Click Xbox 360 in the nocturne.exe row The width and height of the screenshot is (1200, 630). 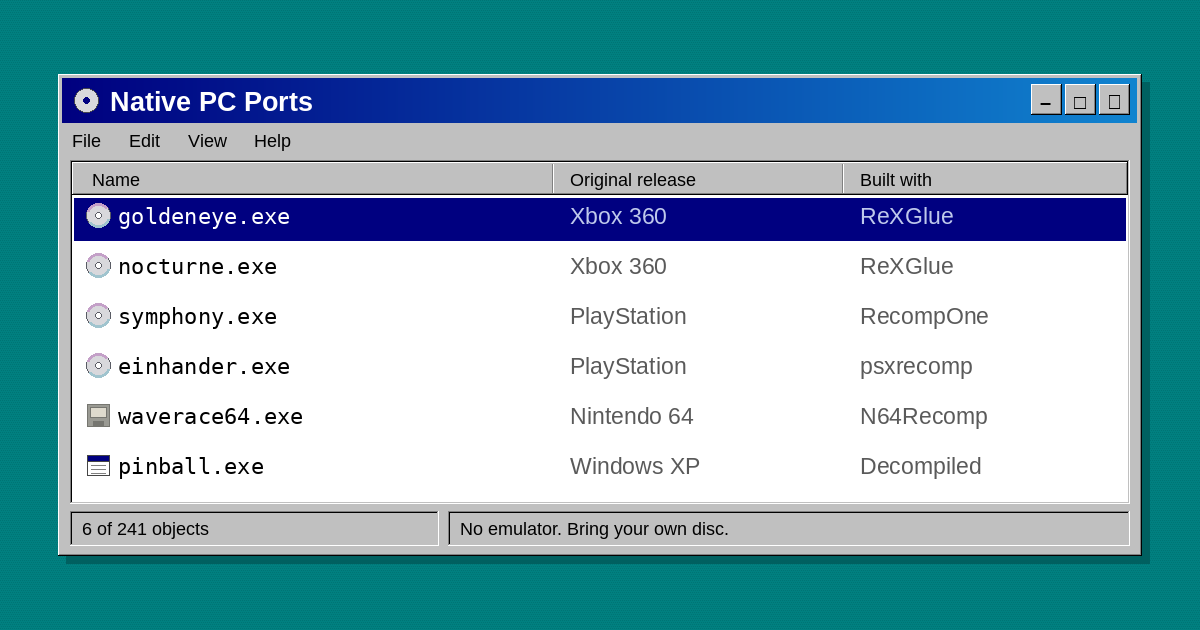click(x=618, y=267)
